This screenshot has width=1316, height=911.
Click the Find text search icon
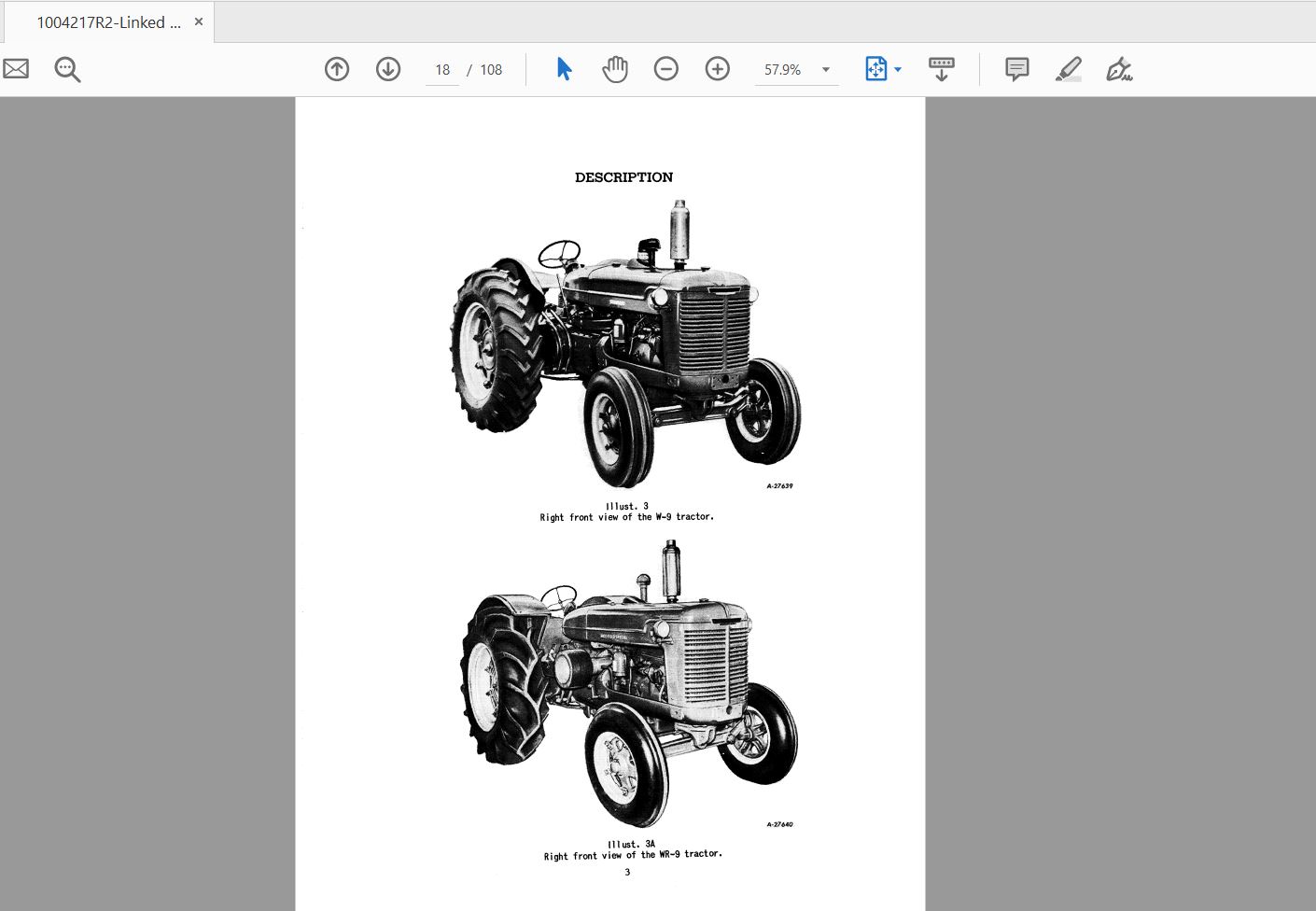(x=66, y=68)
